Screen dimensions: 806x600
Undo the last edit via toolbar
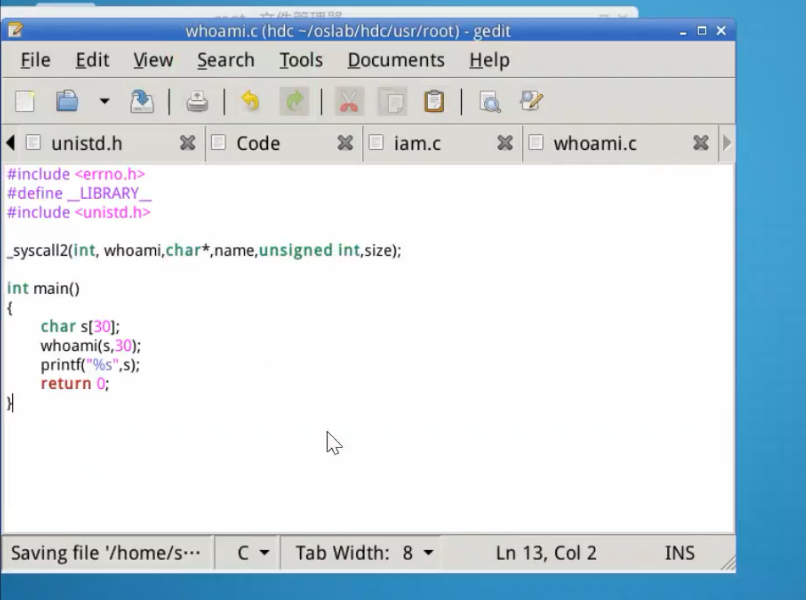(250, 101)
